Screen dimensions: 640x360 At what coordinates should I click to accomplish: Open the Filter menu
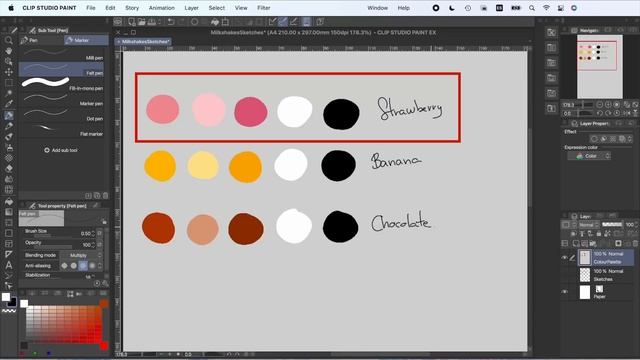coord(264,8)
